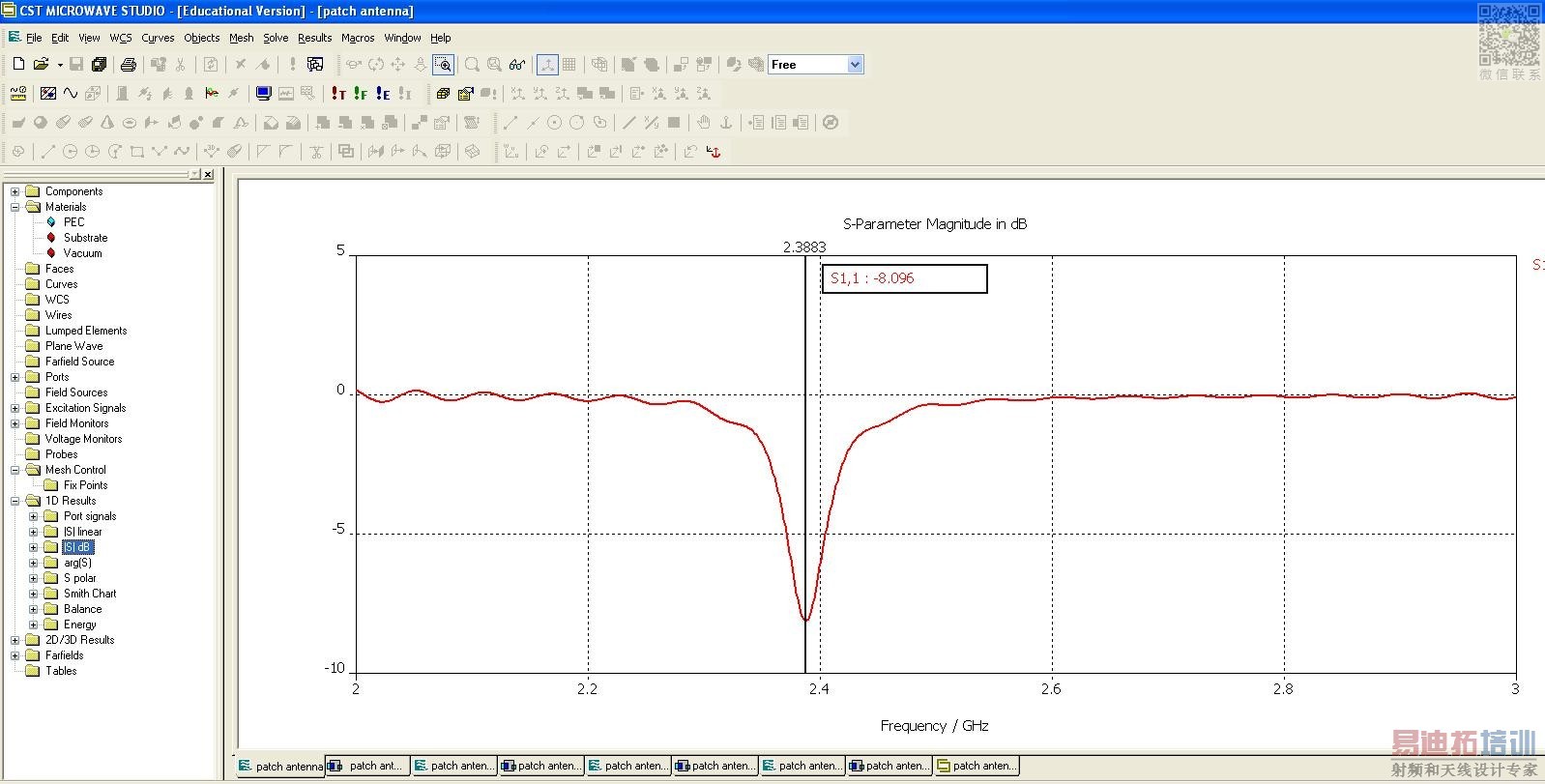Toggle the coordinate axes display button
The height and width of the screenshot is (784, 1545).
(547, 65)
